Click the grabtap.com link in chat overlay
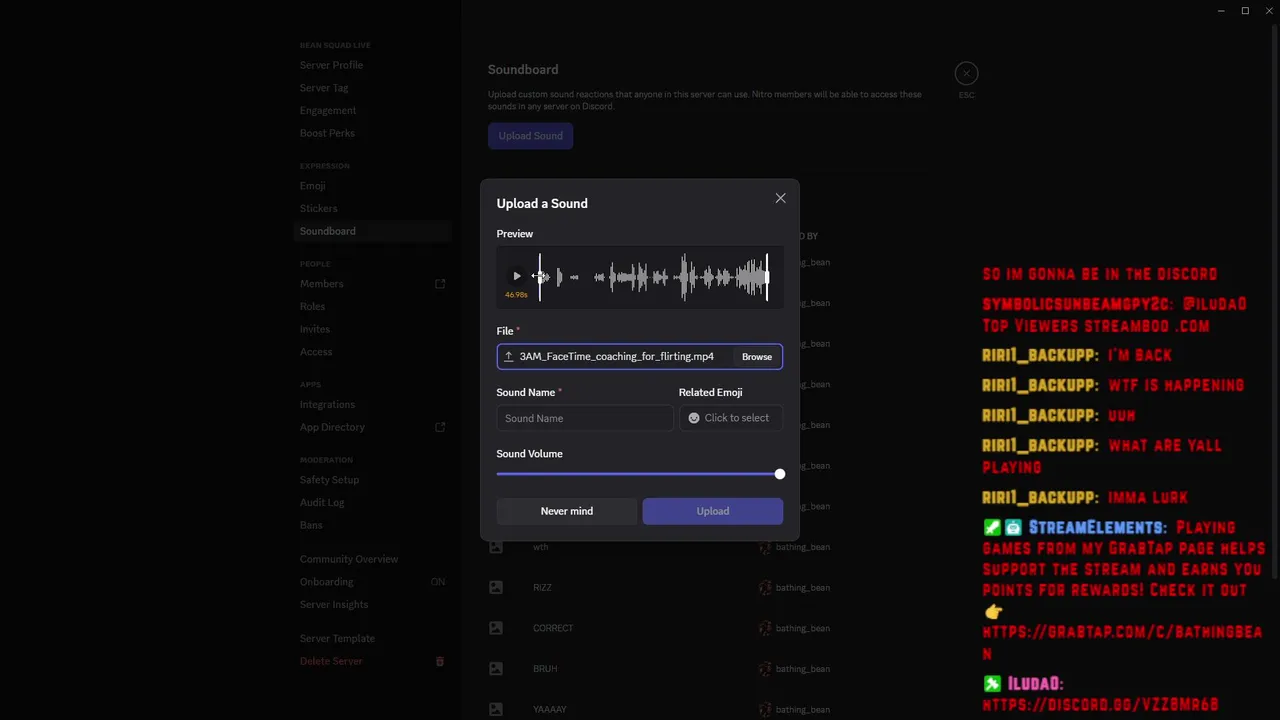1280x720 pixels. pos(1122,642)
